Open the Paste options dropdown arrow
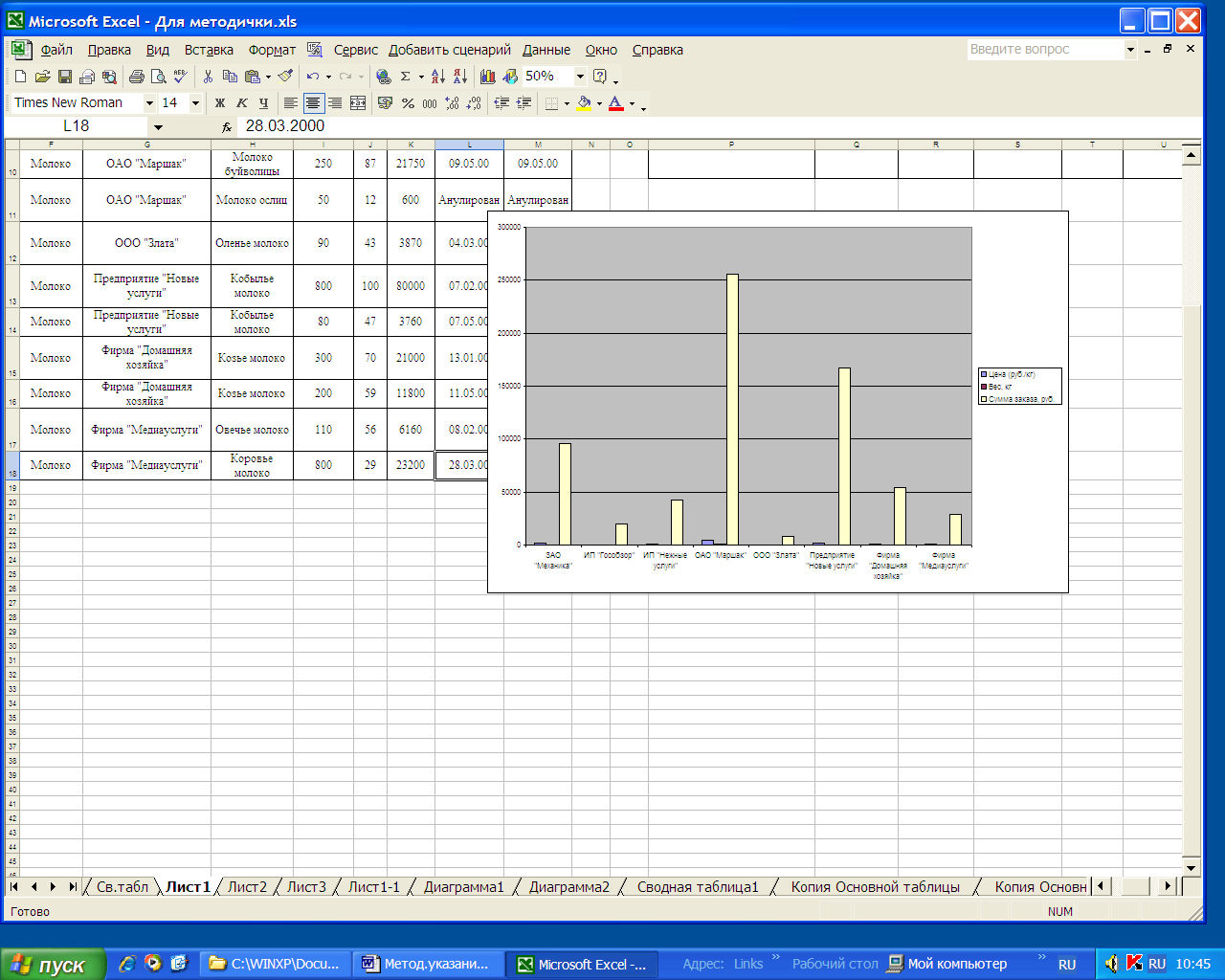This screenshot has width=1225, height=980. (x=268, y=77)
